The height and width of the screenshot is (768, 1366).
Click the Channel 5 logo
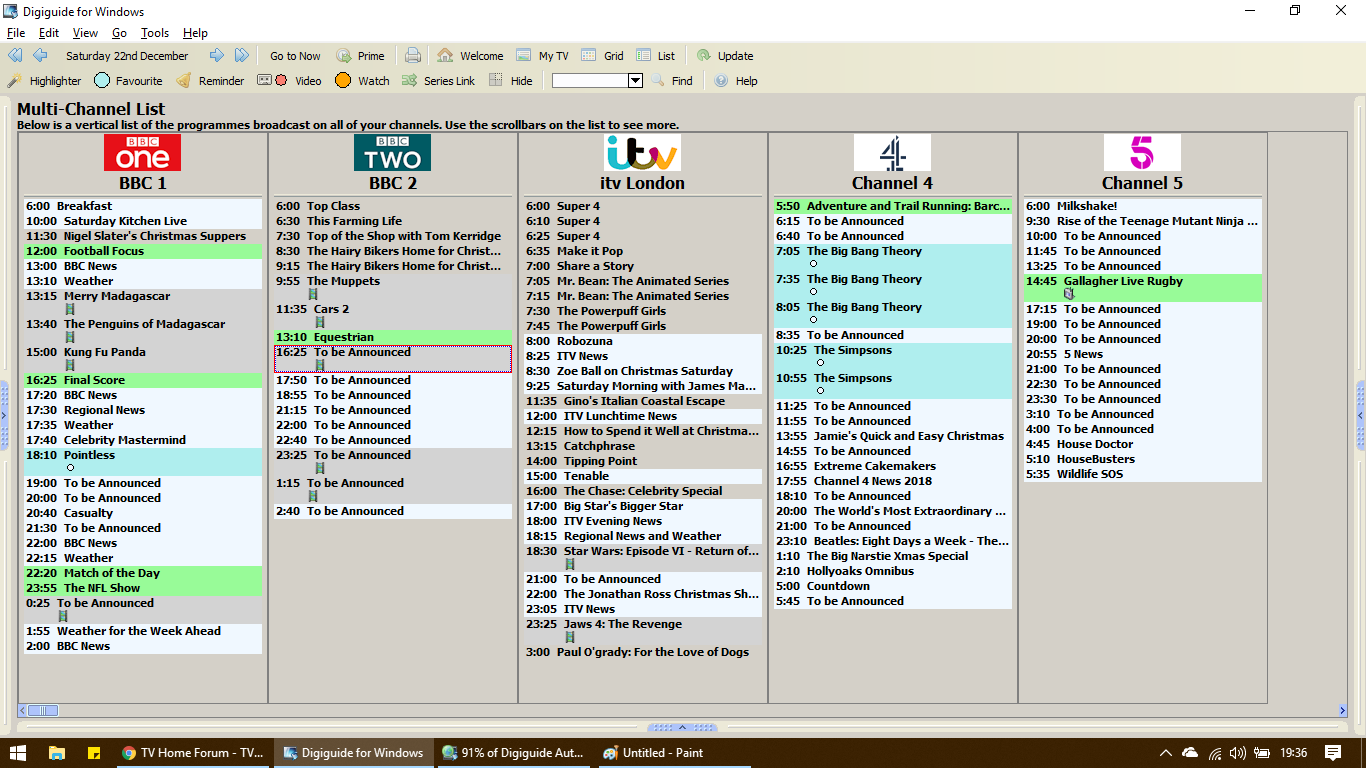[1143, 153]
